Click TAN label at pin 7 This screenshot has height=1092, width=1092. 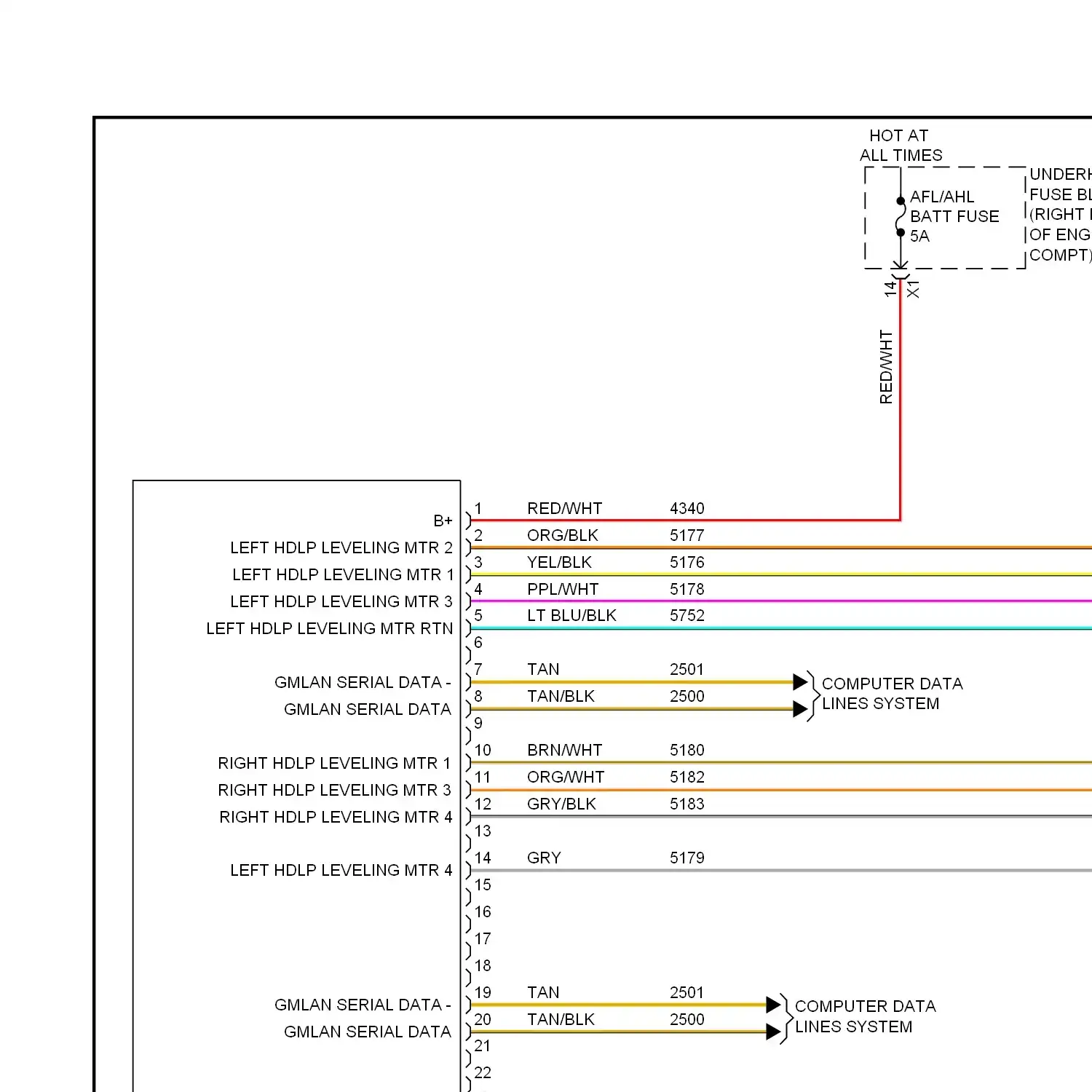543,669
